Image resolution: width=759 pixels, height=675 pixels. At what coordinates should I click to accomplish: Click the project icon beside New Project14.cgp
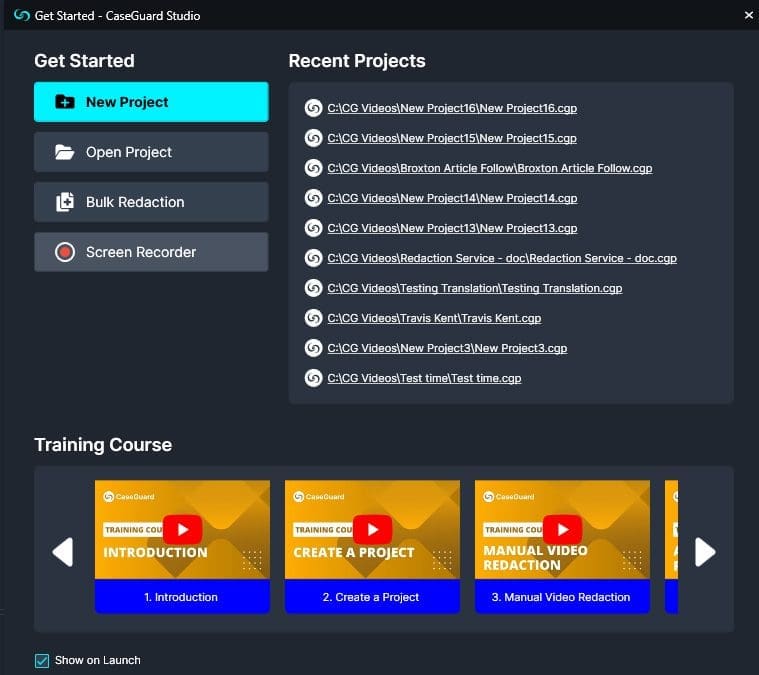(314, 198)
